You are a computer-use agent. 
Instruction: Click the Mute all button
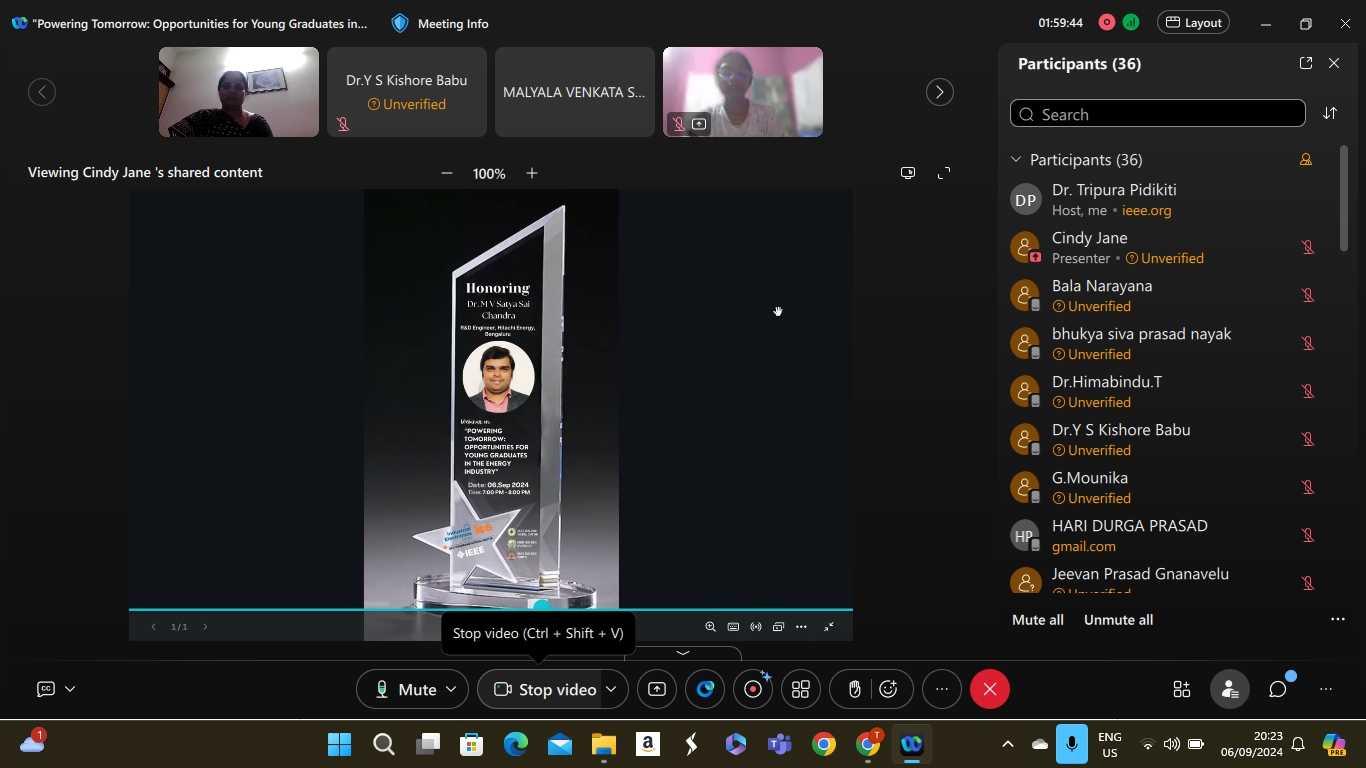tap(1037, 620)
